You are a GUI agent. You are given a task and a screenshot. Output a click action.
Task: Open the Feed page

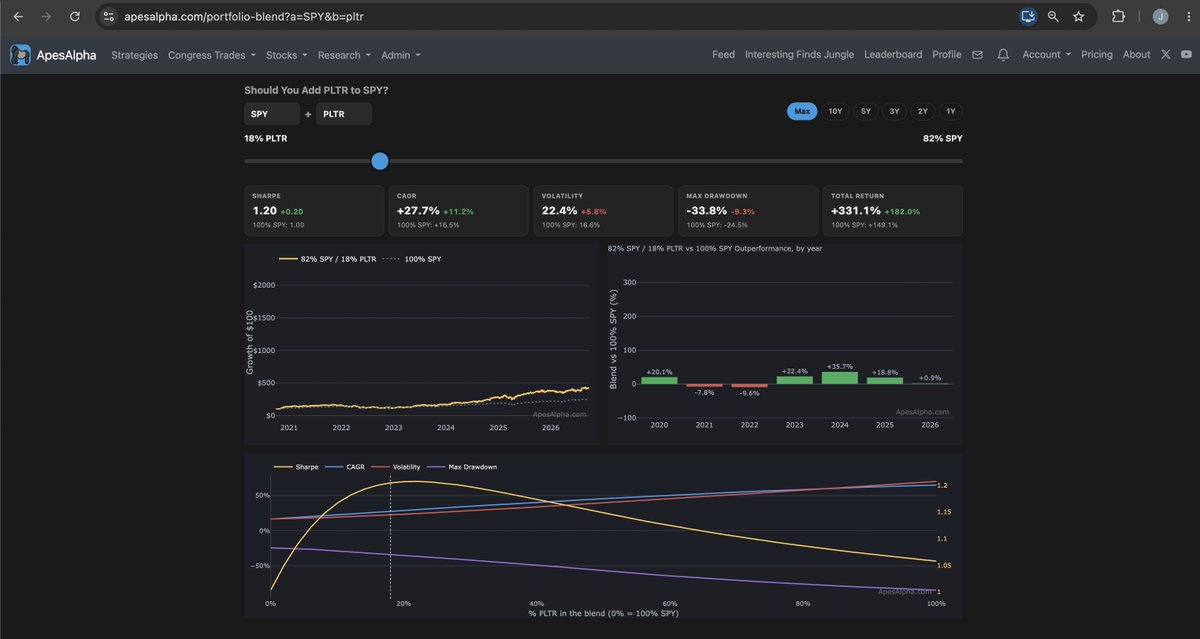point(723,55)
